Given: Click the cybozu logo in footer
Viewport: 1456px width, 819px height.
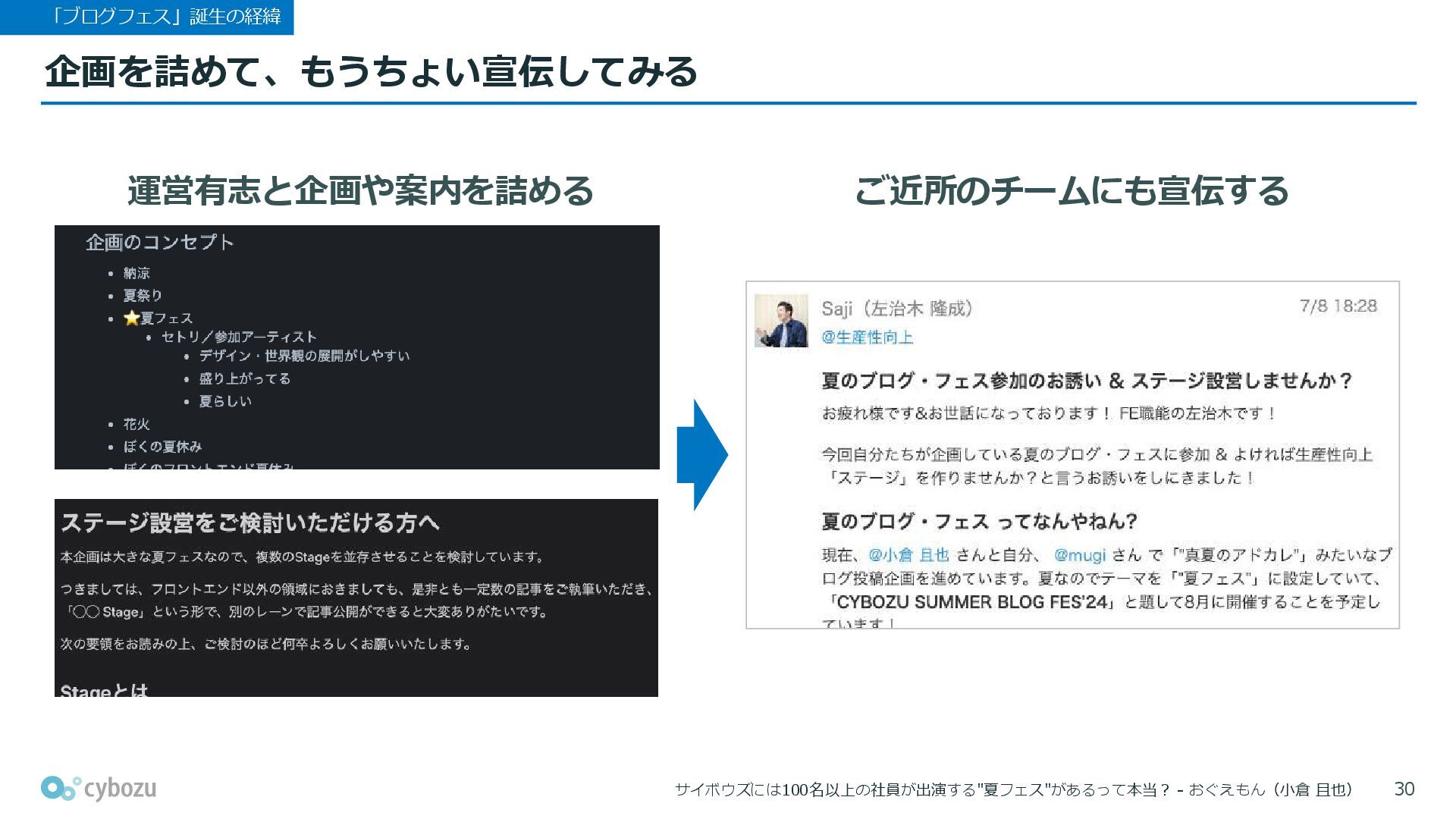Looking at the screenshot, I should point(99,789).
